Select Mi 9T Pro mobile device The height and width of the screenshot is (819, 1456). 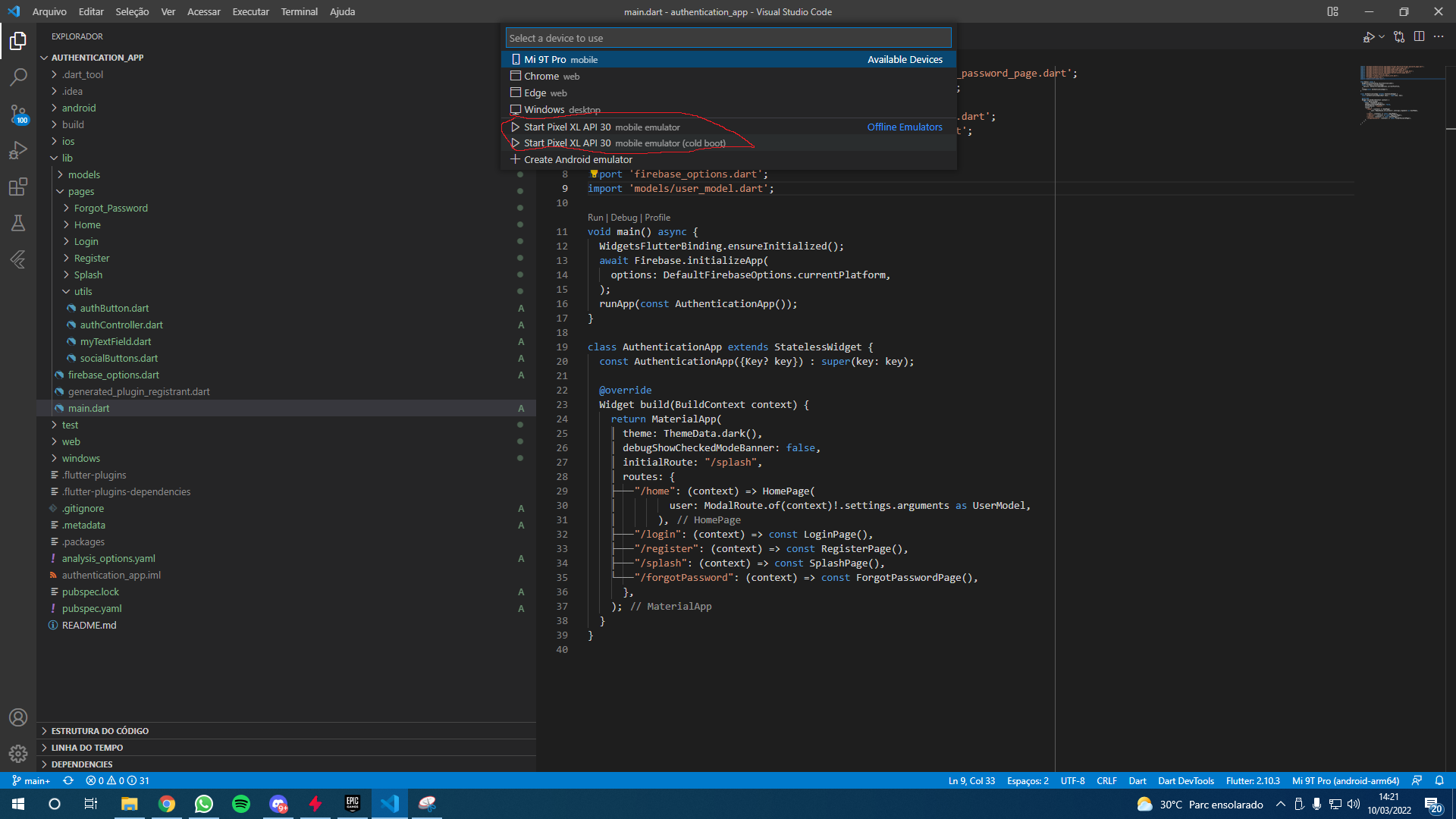click(x=560, y=58)
